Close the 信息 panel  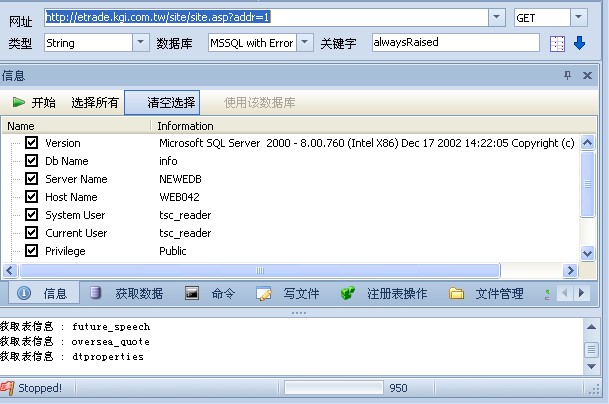pos(587,75)
